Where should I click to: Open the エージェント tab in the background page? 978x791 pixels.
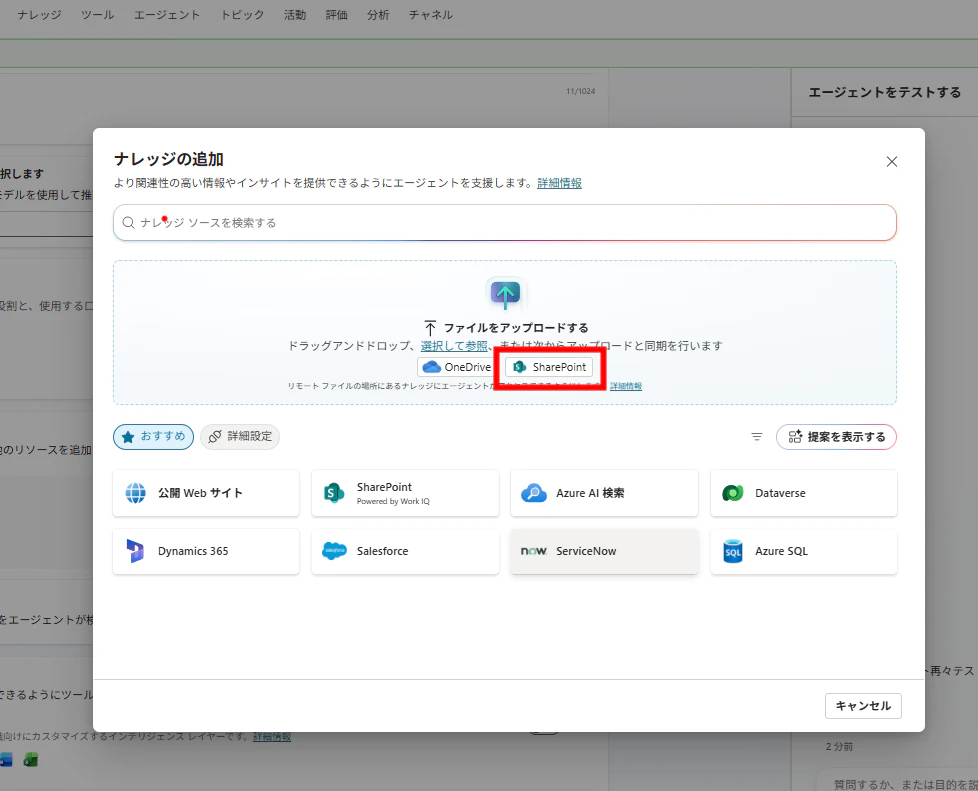(x=167, y=15)
